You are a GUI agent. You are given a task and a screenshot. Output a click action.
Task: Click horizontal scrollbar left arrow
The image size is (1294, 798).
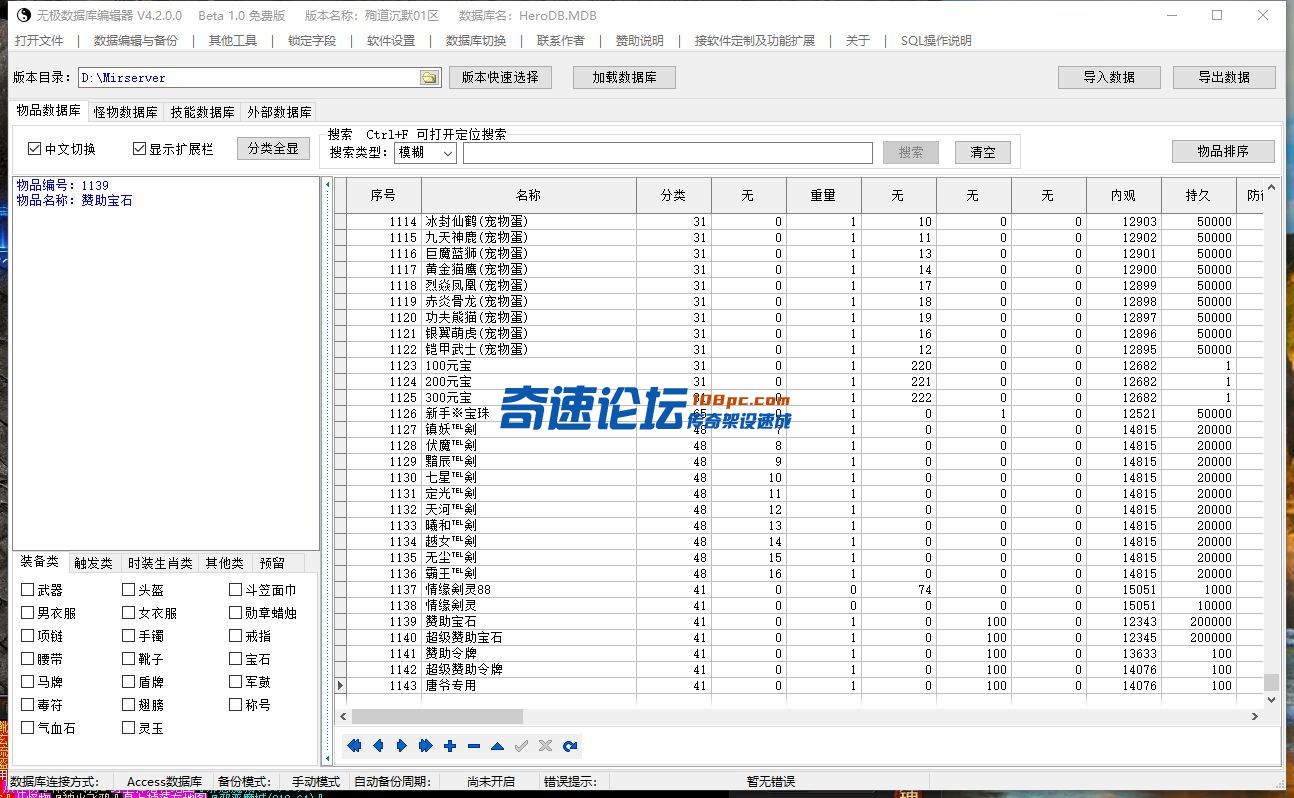click(343, 717)
